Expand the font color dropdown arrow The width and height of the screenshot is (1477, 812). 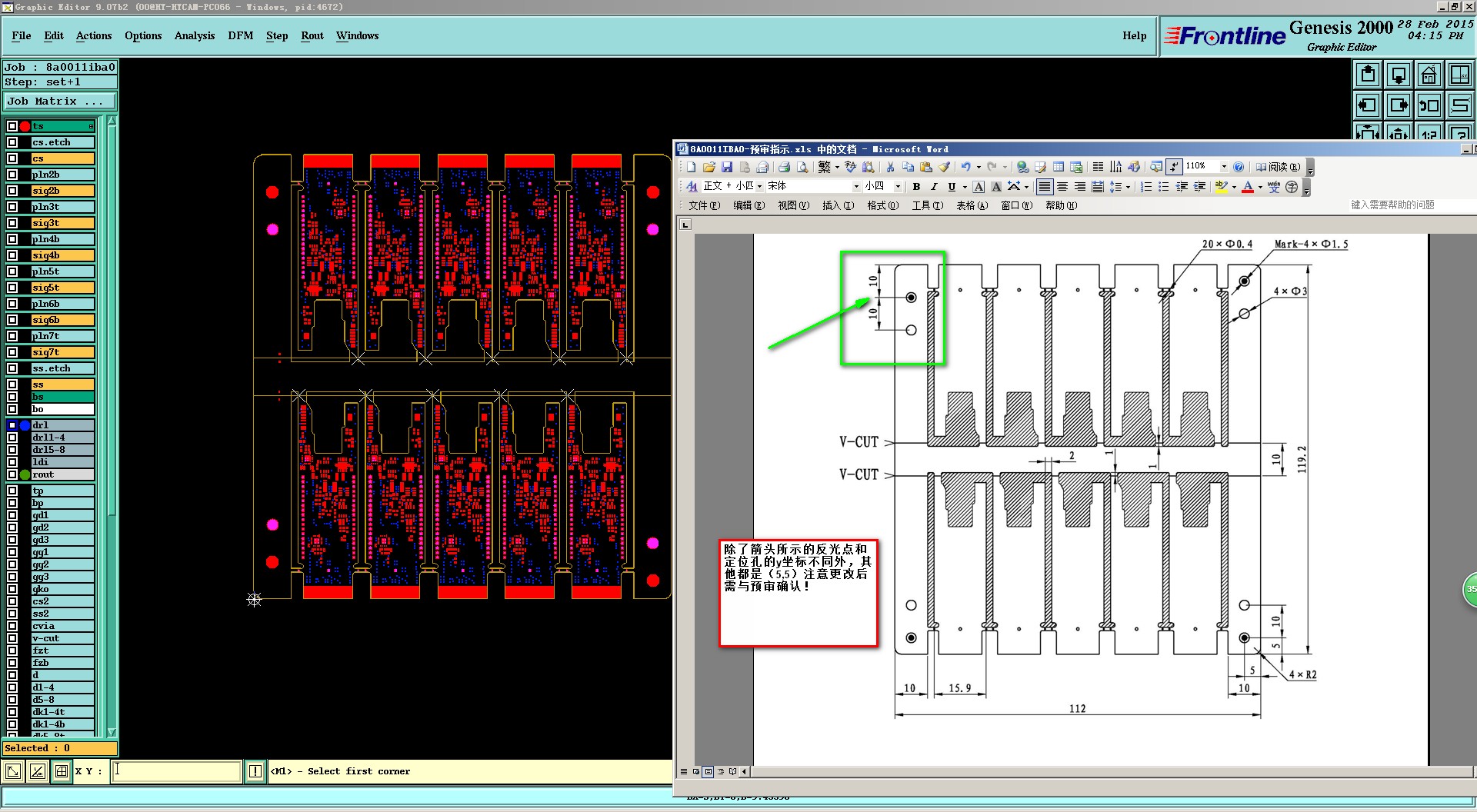pyautogui.click(x=1260, y=186)
